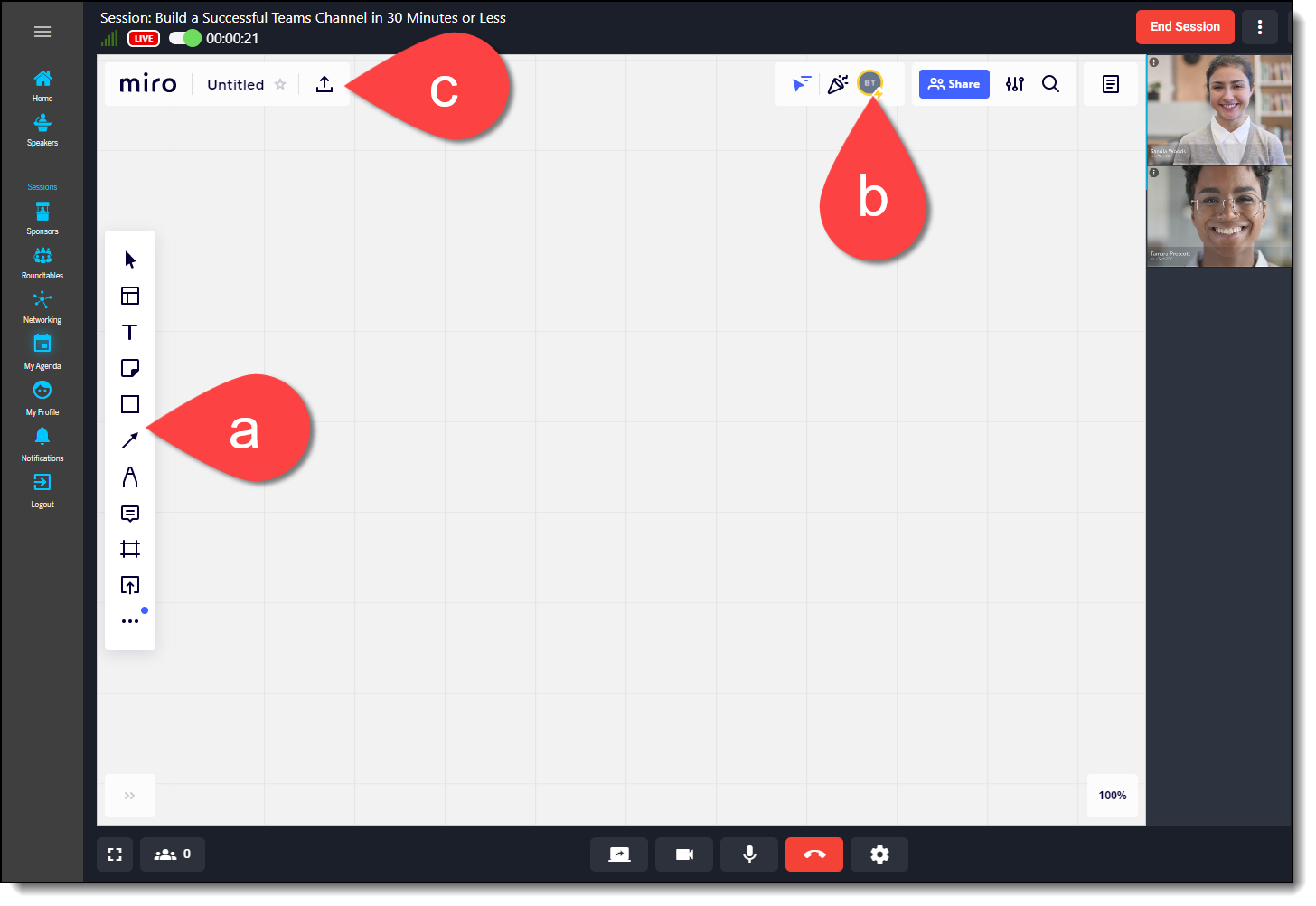Viewport: 1316px width, 906px height.
Task: Open the templates tool
Action: [130, 296]
